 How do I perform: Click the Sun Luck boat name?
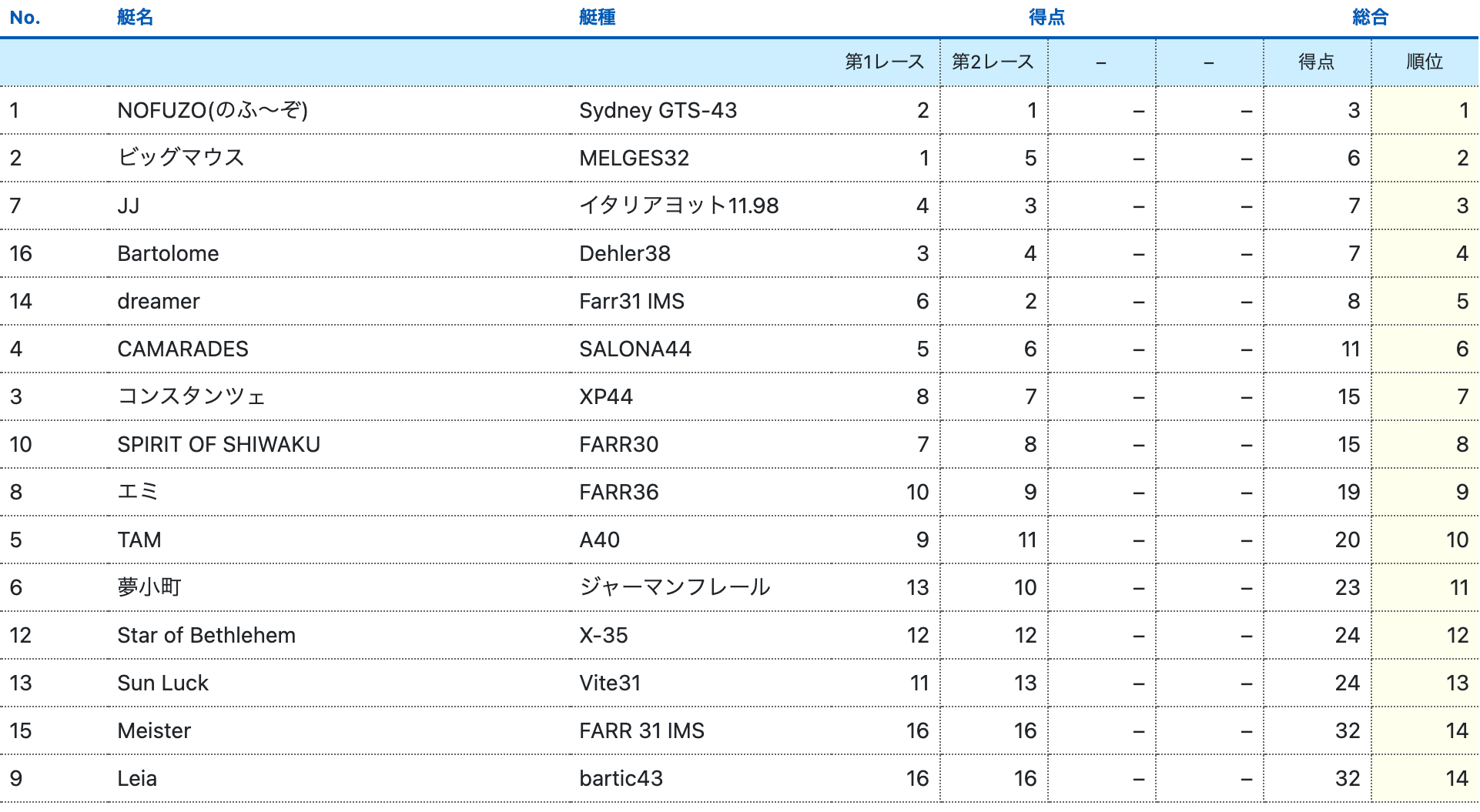tap(162, 683)
